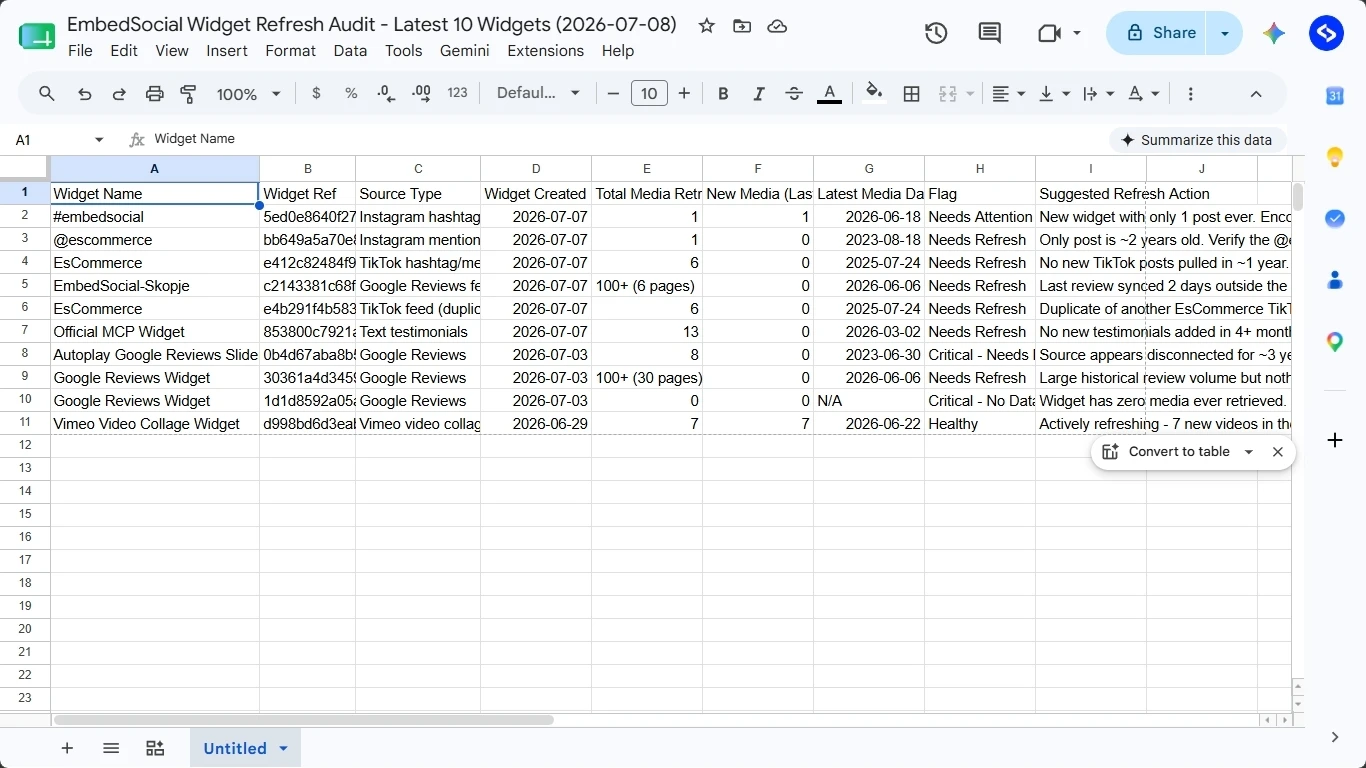This screenshot has height=768, width=1366.
Task: Open the Gemini sparkle assistant
Action: [x=1273, y=33]
